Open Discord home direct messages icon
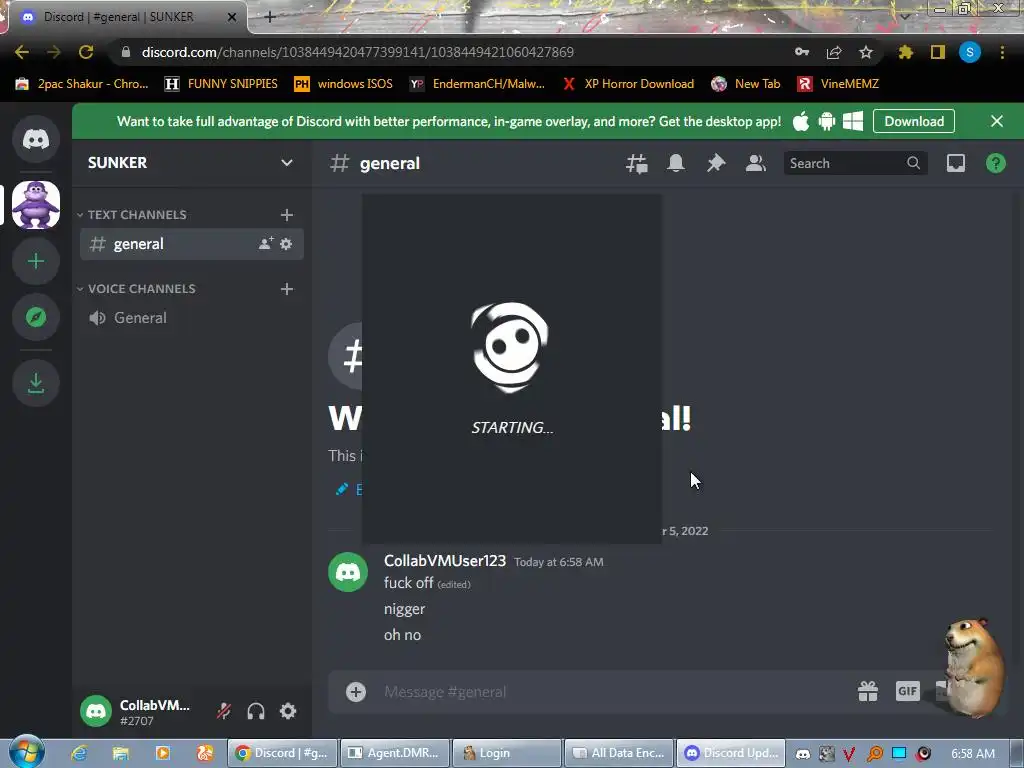The width and height of the screenshot is (1024, 768). pos(36,139)
